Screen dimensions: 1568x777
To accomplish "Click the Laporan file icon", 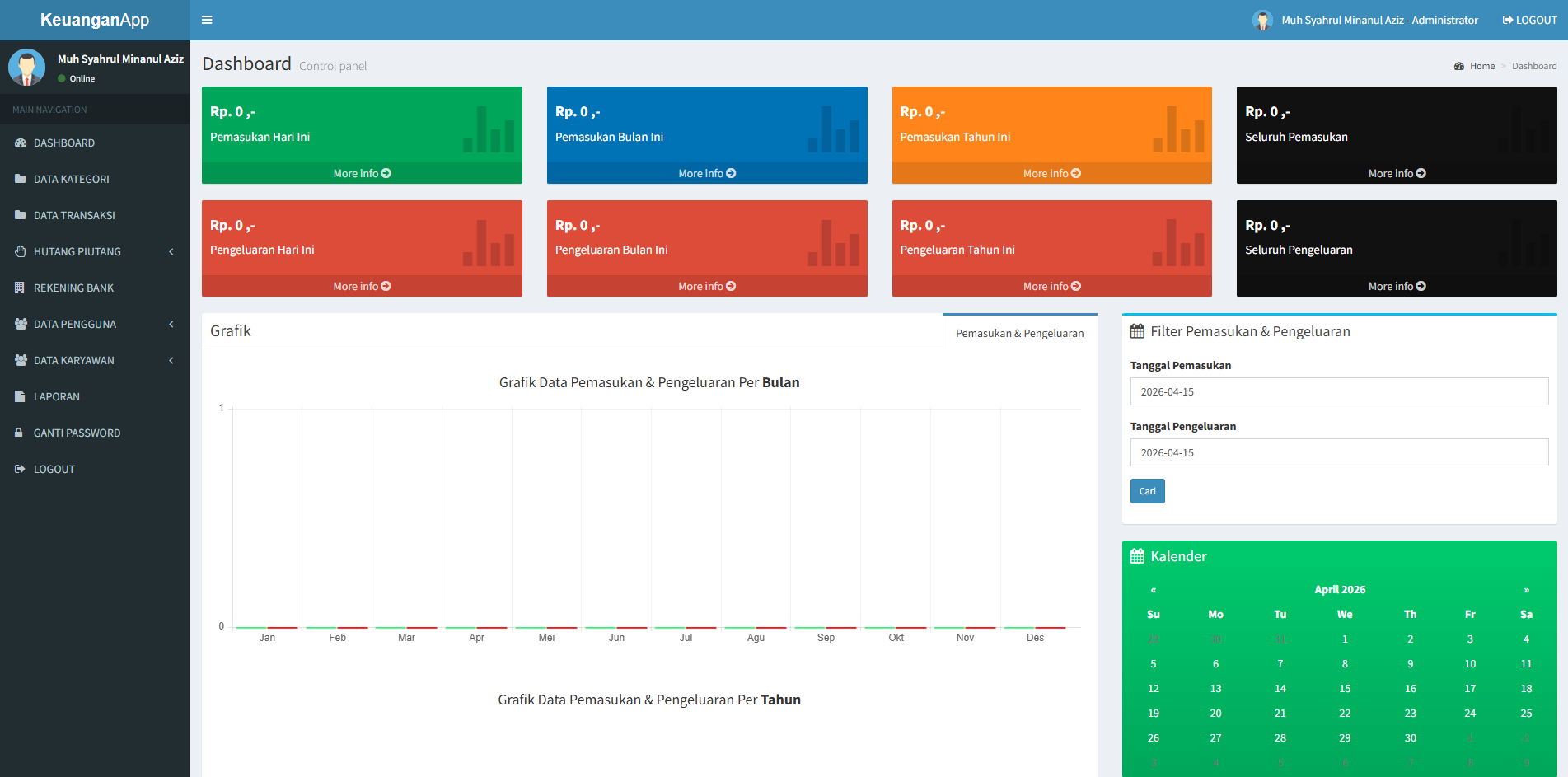I will [x=20, y=396].
